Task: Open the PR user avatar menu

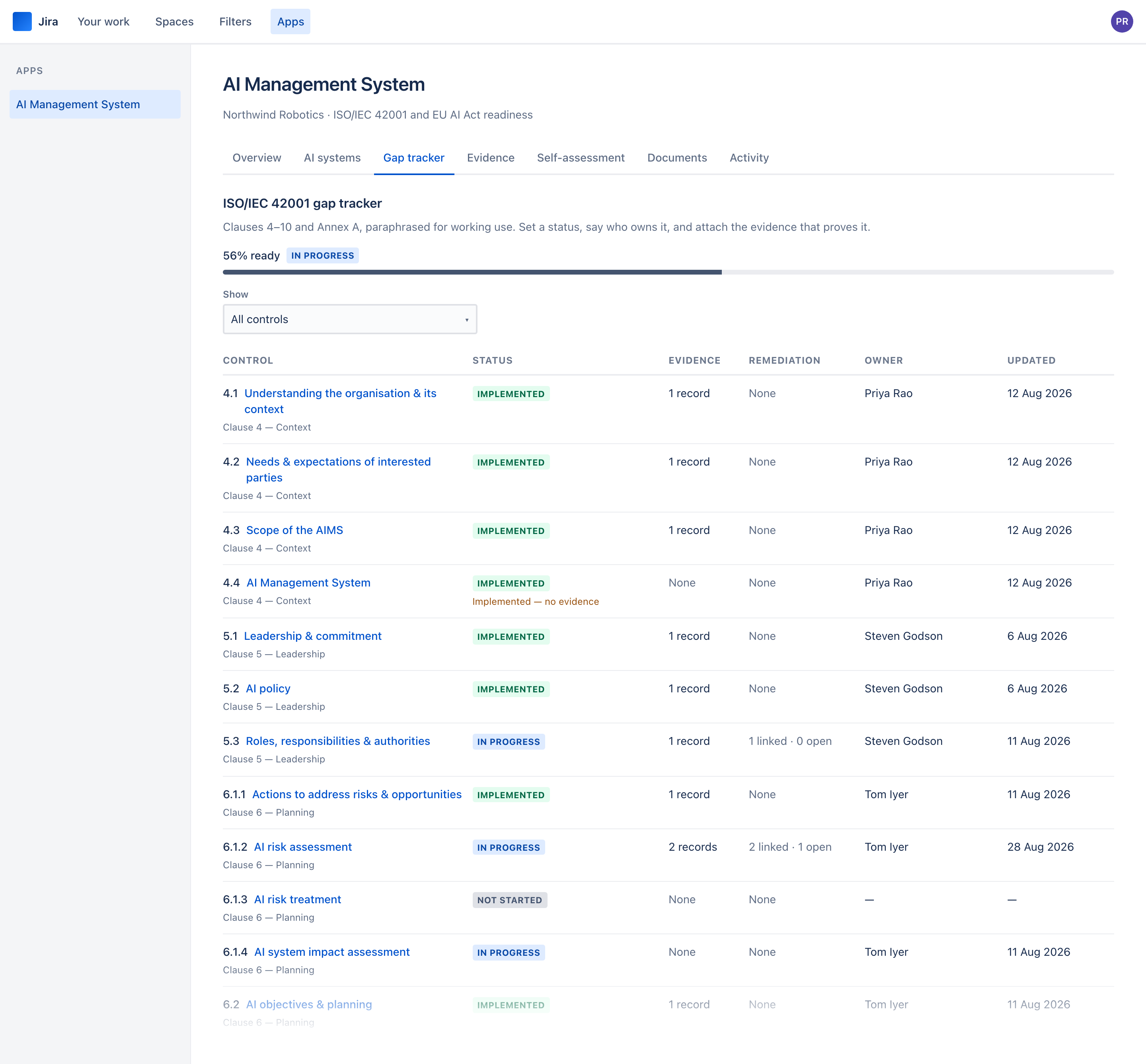Action: (1121, 21)
